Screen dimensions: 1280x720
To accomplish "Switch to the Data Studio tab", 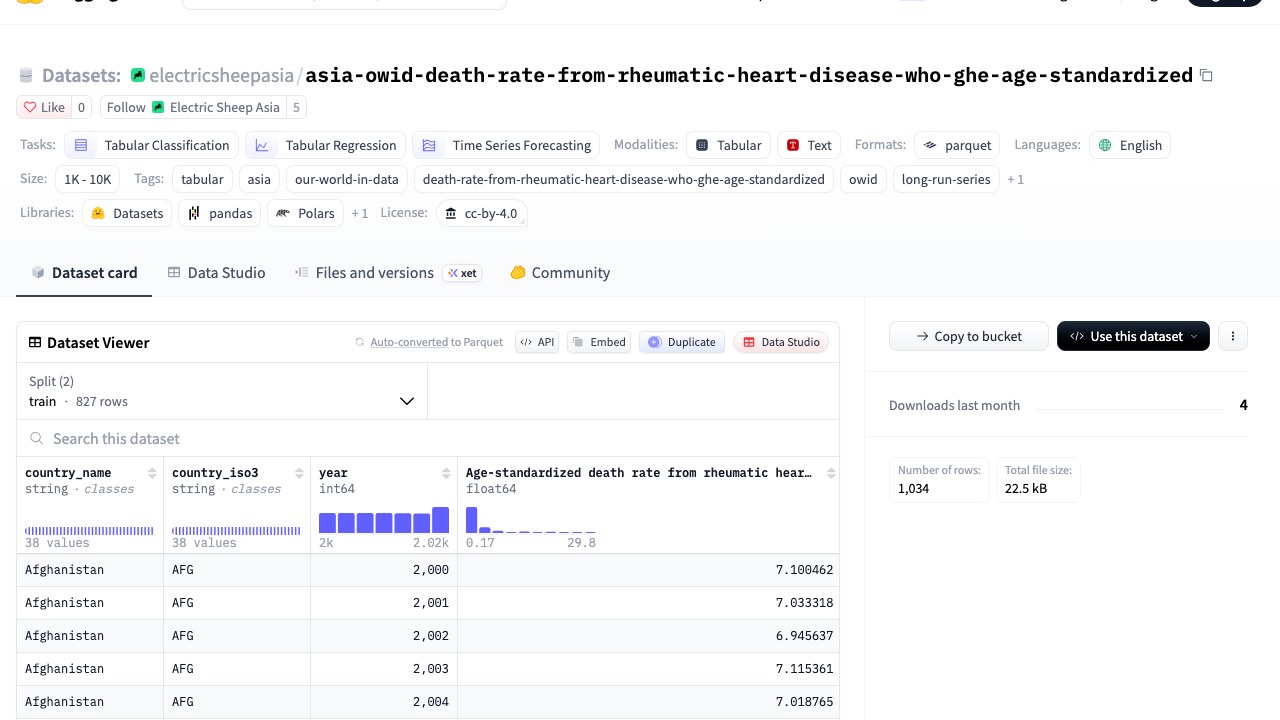I will tap(216, 273).
